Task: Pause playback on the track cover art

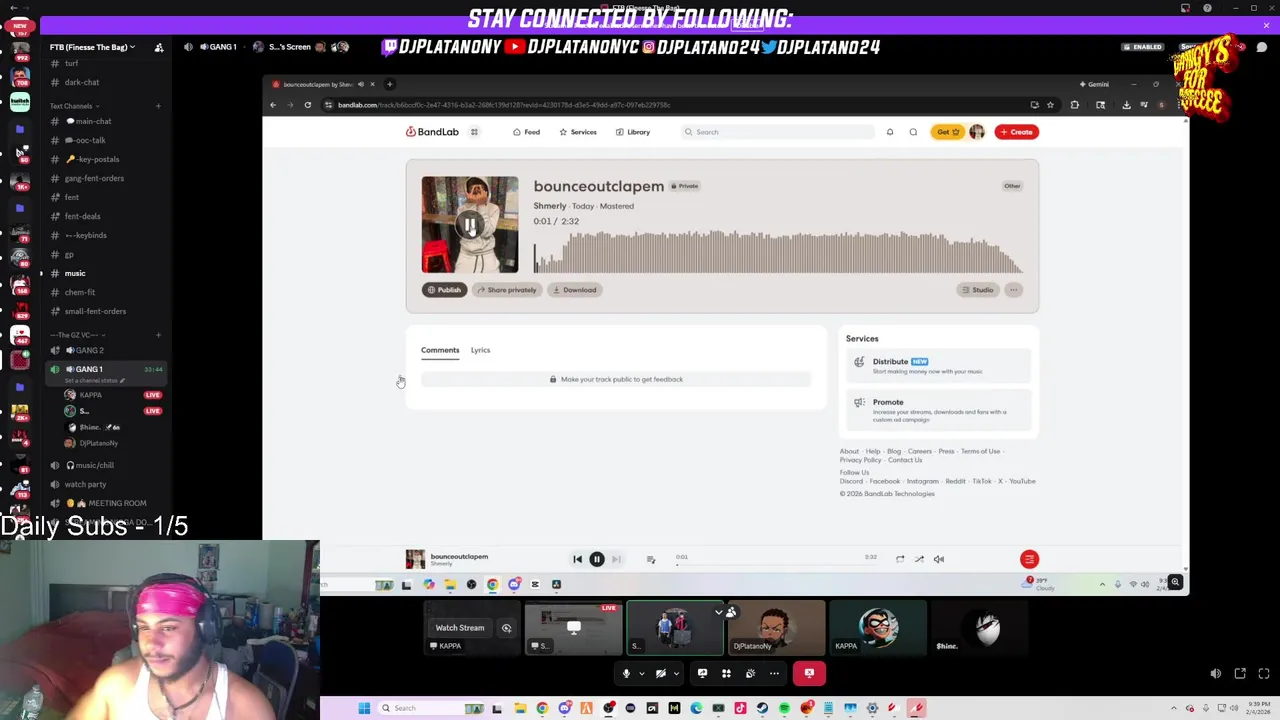Action: coord(470,225)
